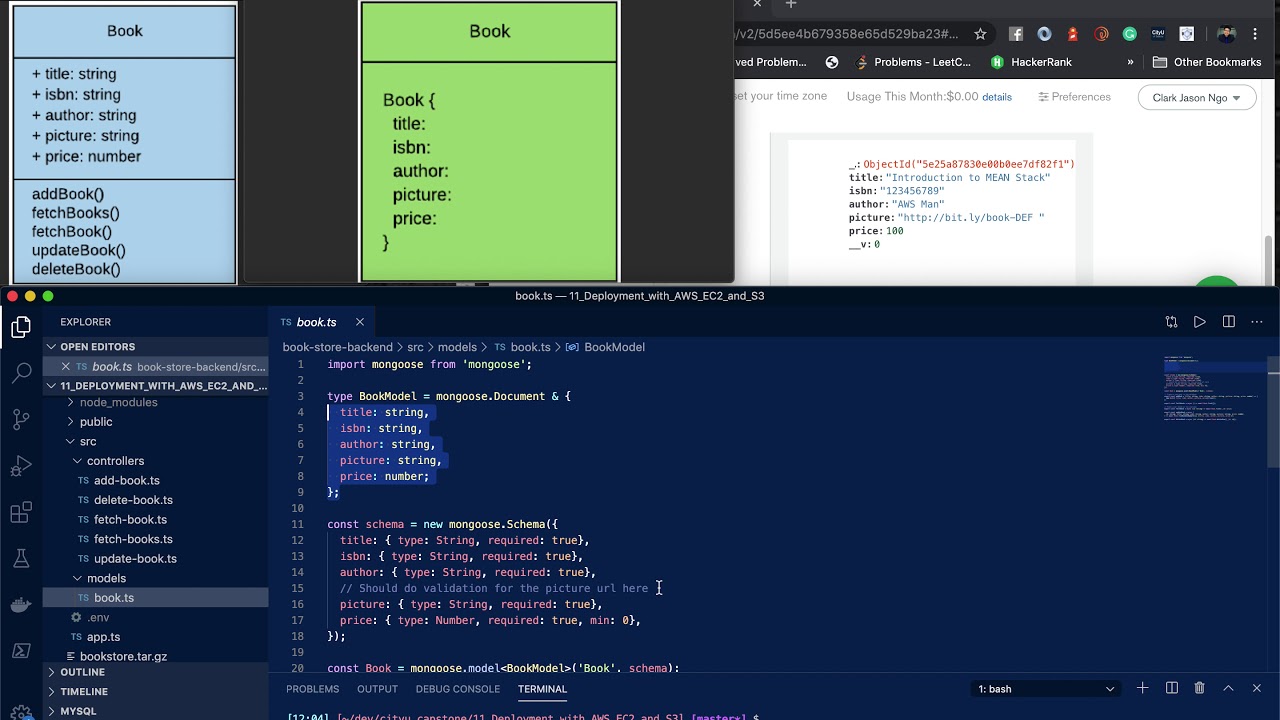Open the terminal-prompt icon view in activity bar
This screenshot has height=720, width=1280.
pyautogui.click(x=21, y=651)
